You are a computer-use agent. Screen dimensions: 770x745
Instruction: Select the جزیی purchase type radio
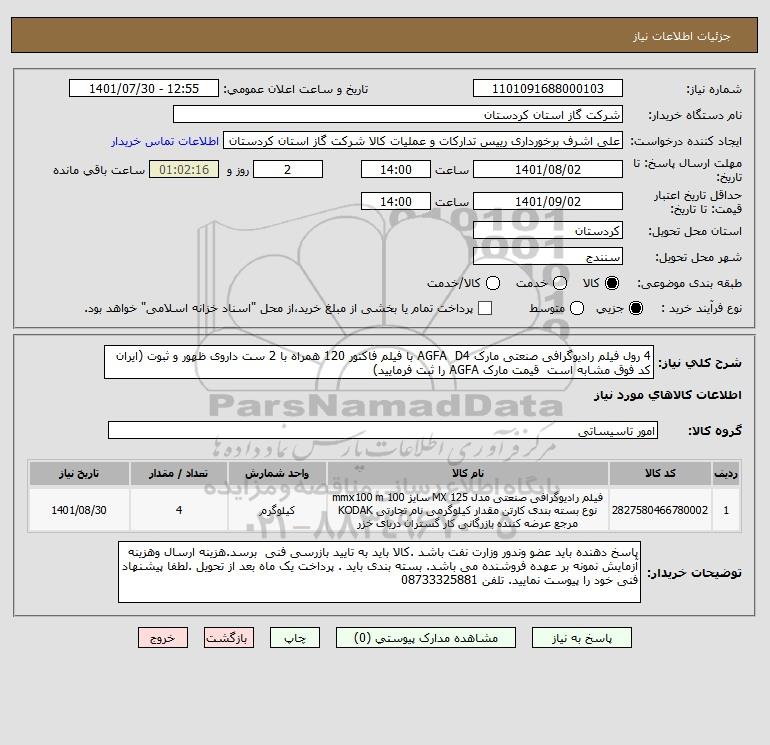point(635,308)
